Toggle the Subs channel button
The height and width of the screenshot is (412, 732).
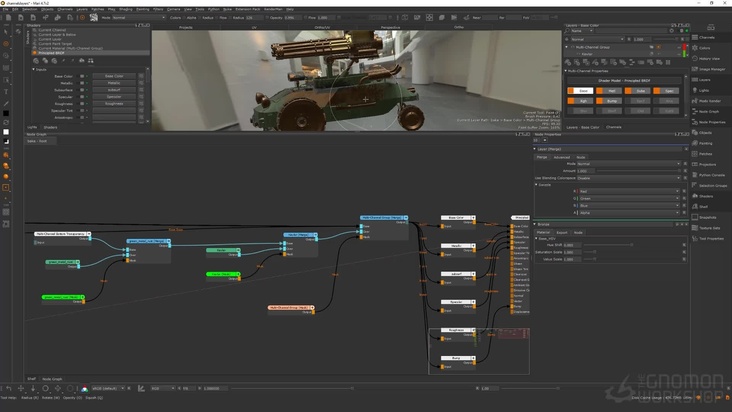point(638,91)
